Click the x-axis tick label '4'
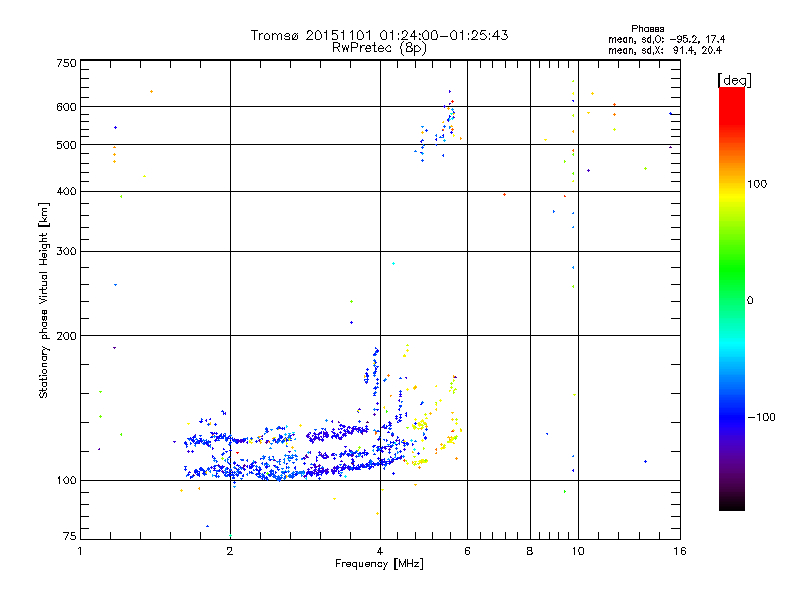 [x=380, y=551]
